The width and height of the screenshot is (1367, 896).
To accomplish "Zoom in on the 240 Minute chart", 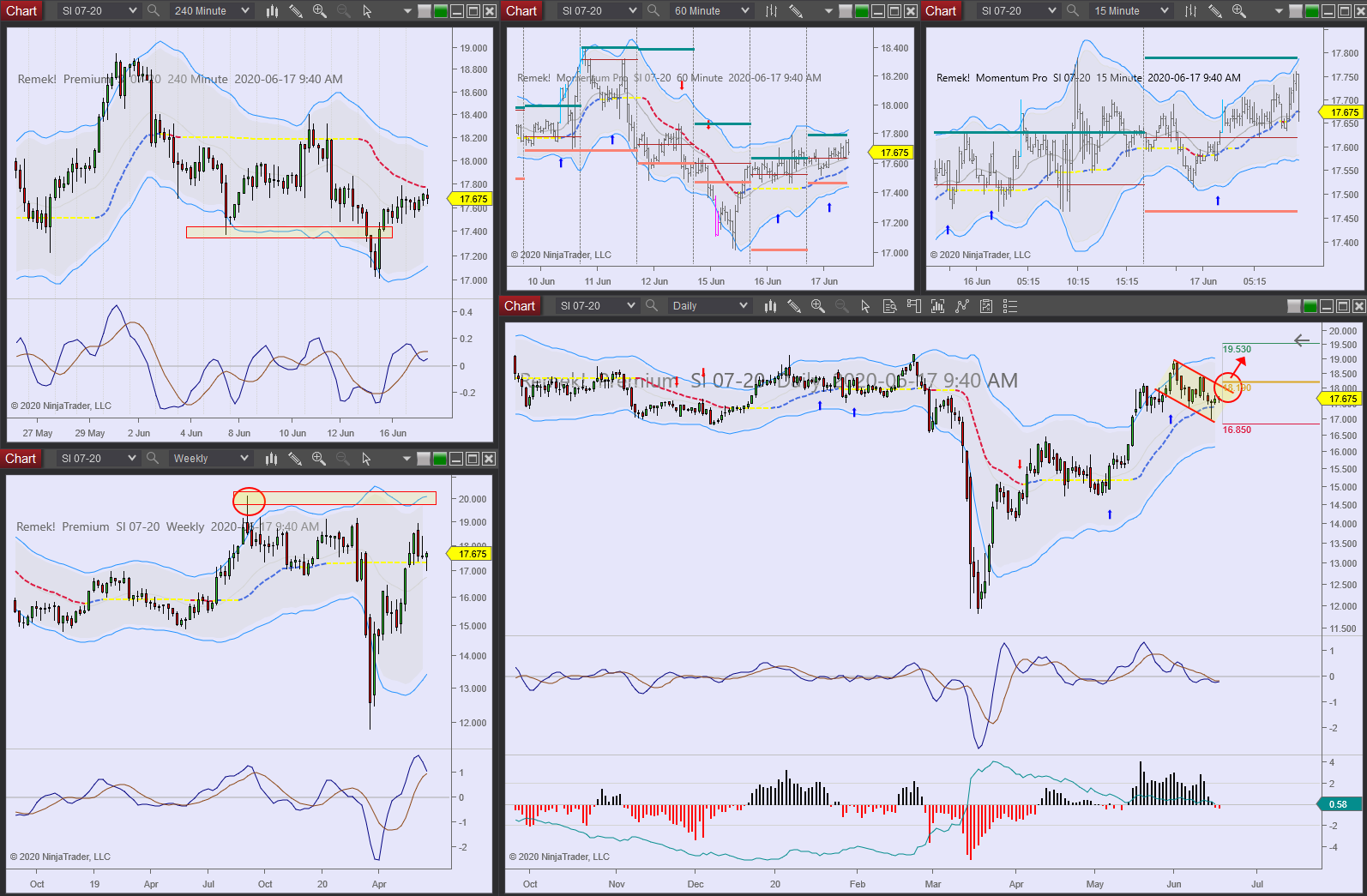I will (319, 11).
